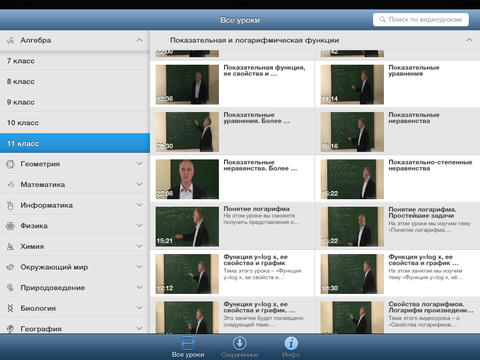The width and height of the screenshot is (480, 360).
Task: Click the title Понятие логарифма. Простейшие задачи
Action: 422,213
